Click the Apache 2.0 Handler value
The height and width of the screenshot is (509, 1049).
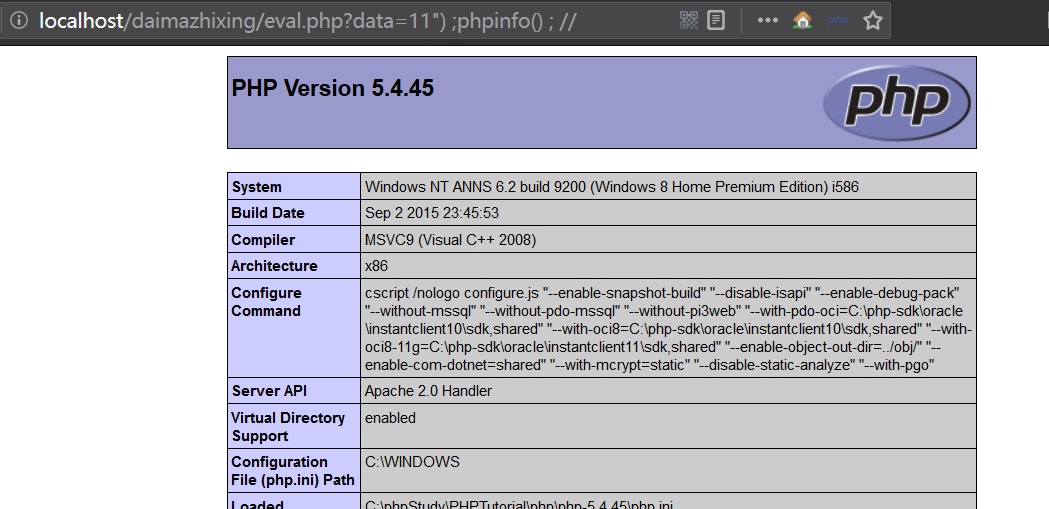(x=428, y=391)
